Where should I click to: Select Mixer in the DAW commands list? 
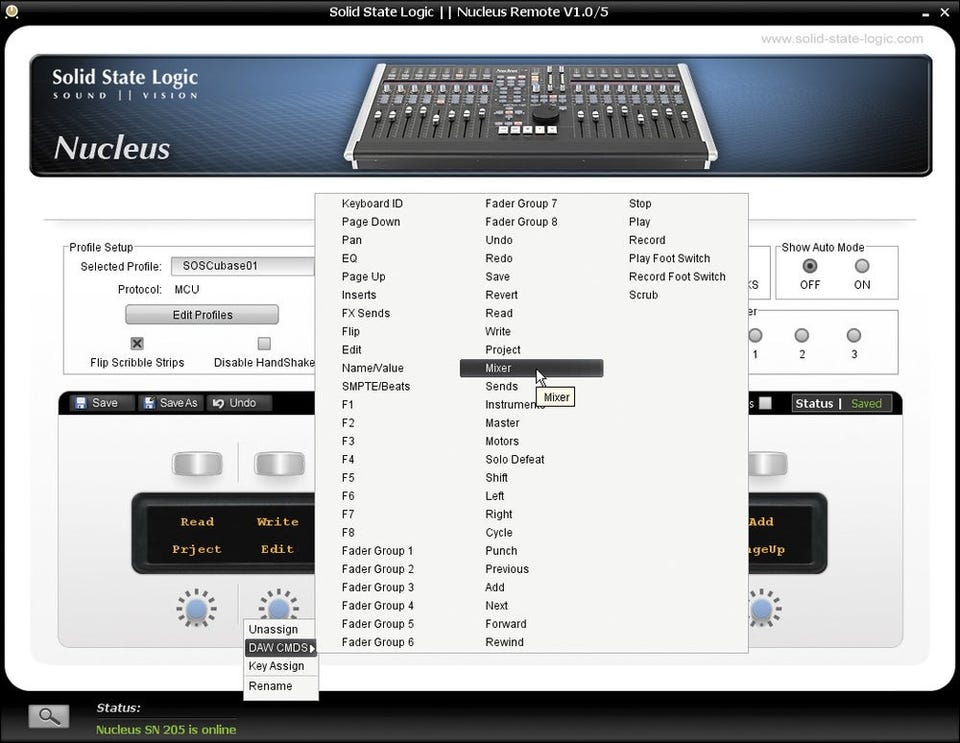pos(531,368)
